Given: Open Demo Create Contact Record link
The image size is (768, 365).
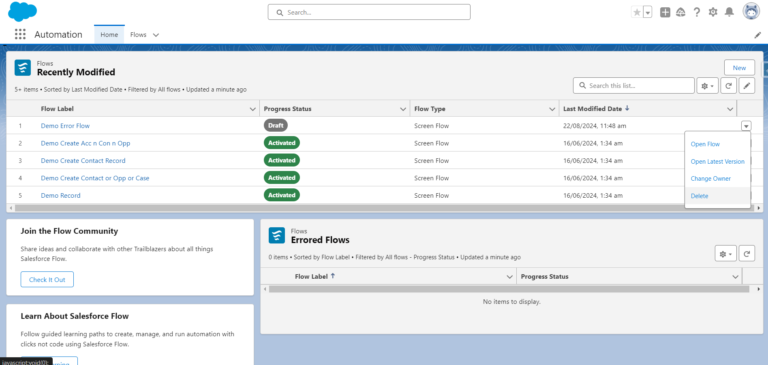Looking at the screenshot, I should click(x=83, y=161).
